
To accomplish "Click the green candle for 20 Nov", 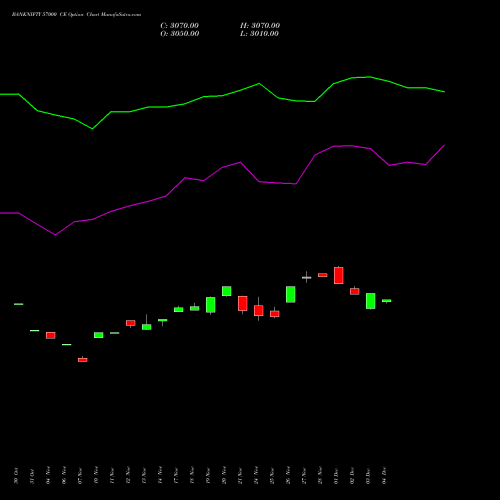I will click(227, 291).
